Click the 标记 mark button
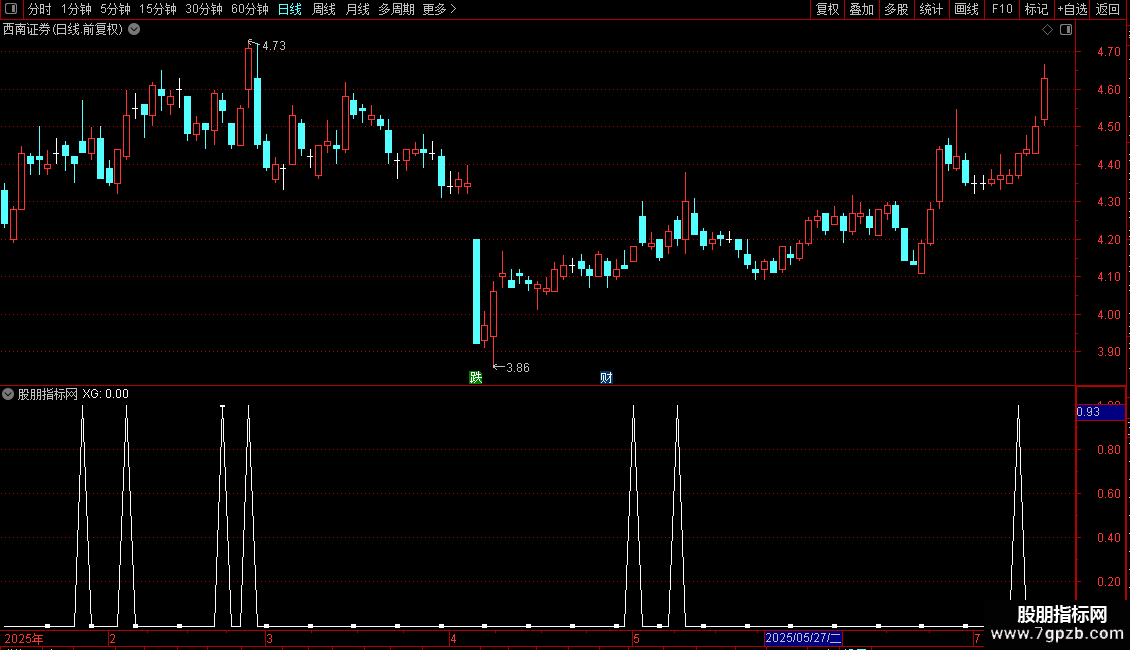This screenshot has height=650, width=1130. click(1036, 9)
